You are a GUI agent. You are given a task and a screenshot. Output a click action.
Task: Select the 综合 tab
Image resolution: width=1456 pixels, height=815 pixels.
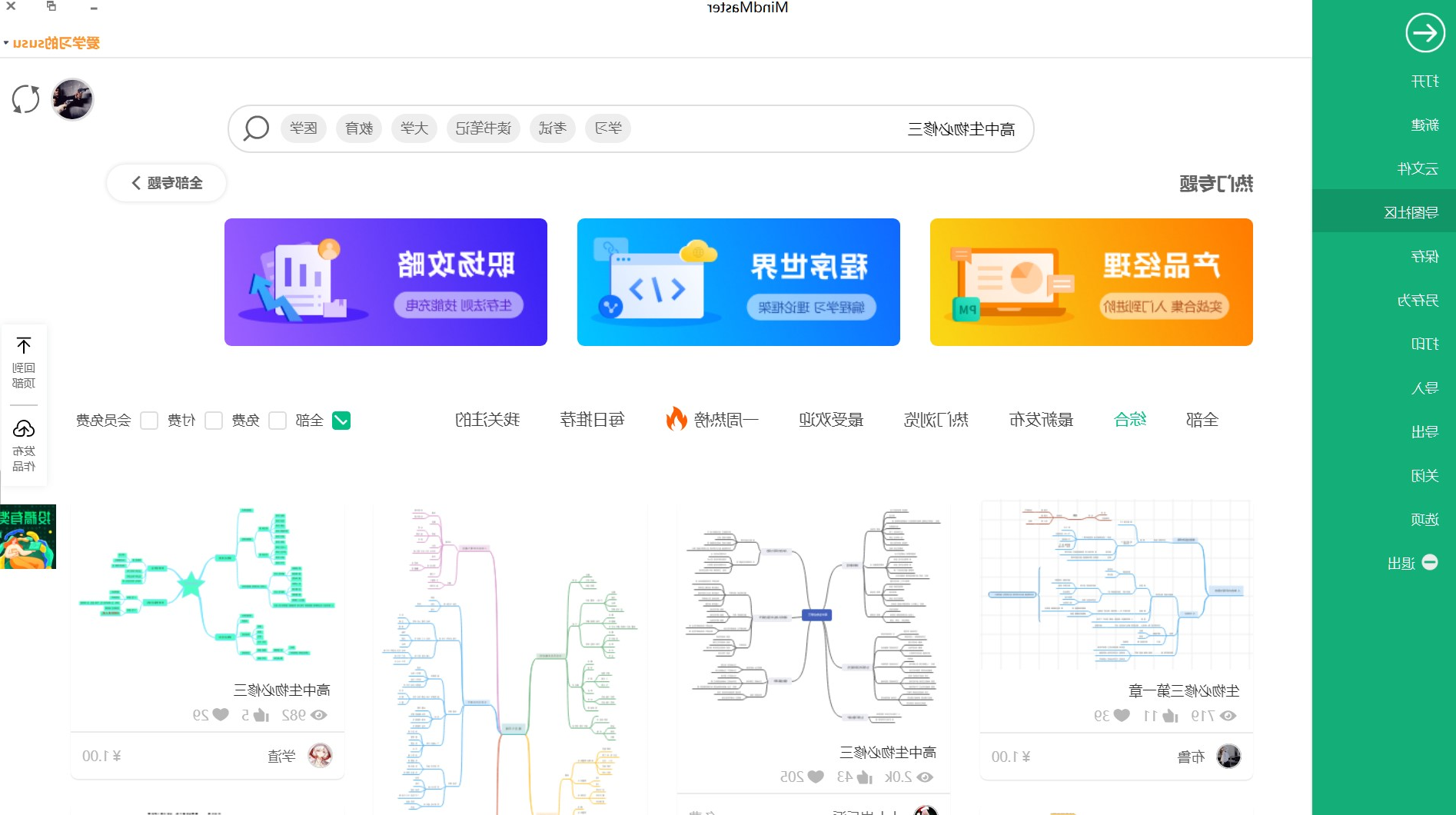1130,419
